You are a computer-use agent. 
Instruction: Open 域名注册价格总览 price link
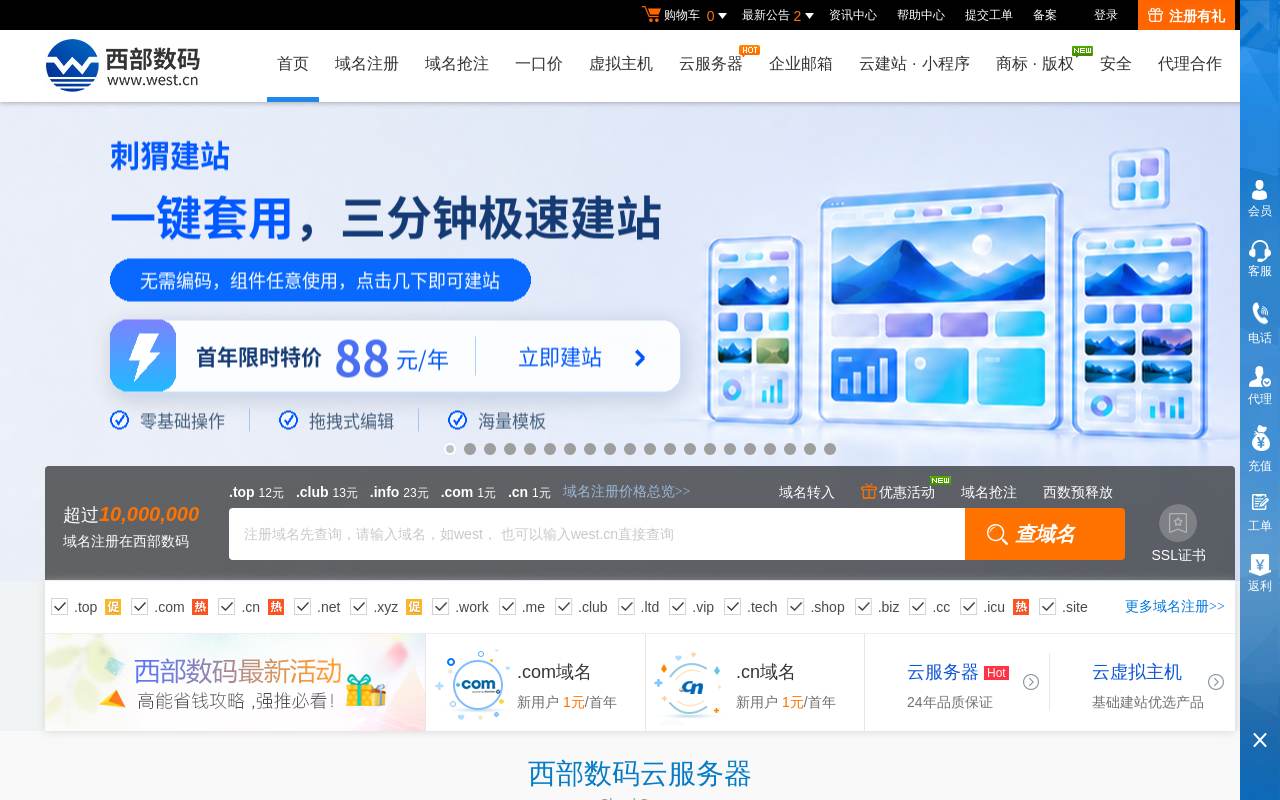pos(627,491)
